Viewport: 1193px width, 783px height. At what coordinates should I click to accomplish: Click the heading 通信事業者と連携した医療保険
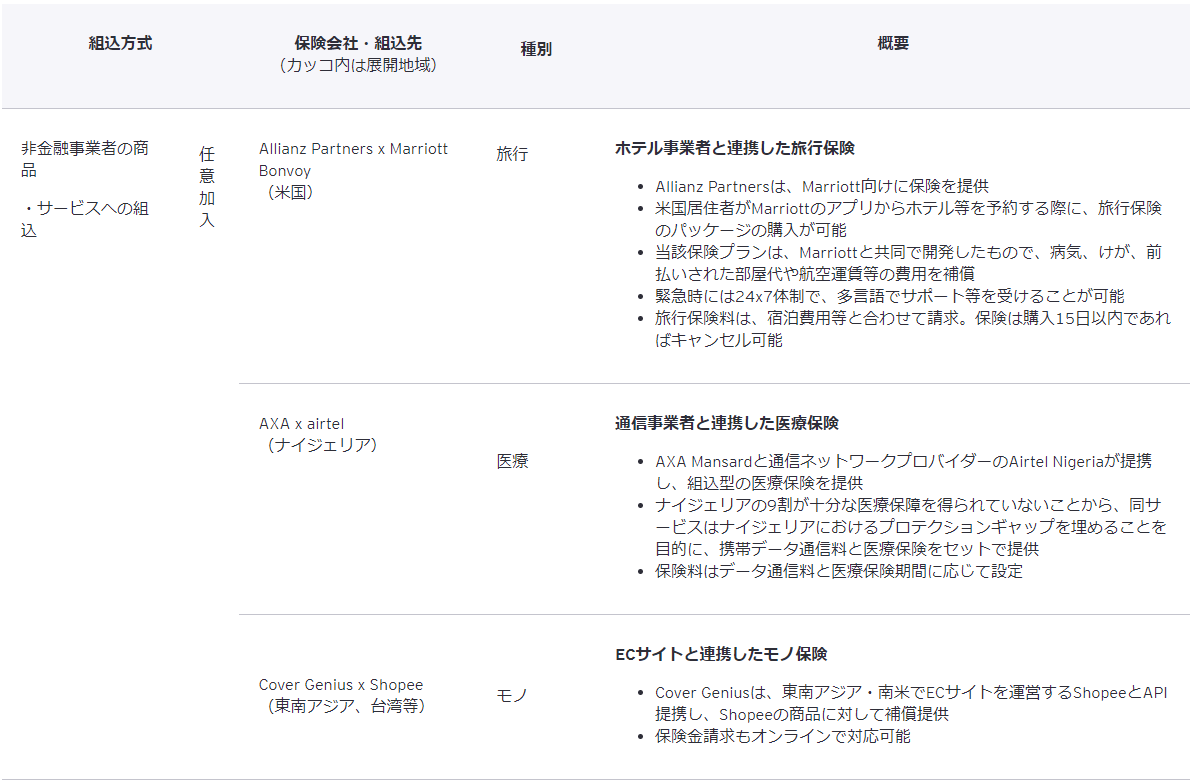726,423
